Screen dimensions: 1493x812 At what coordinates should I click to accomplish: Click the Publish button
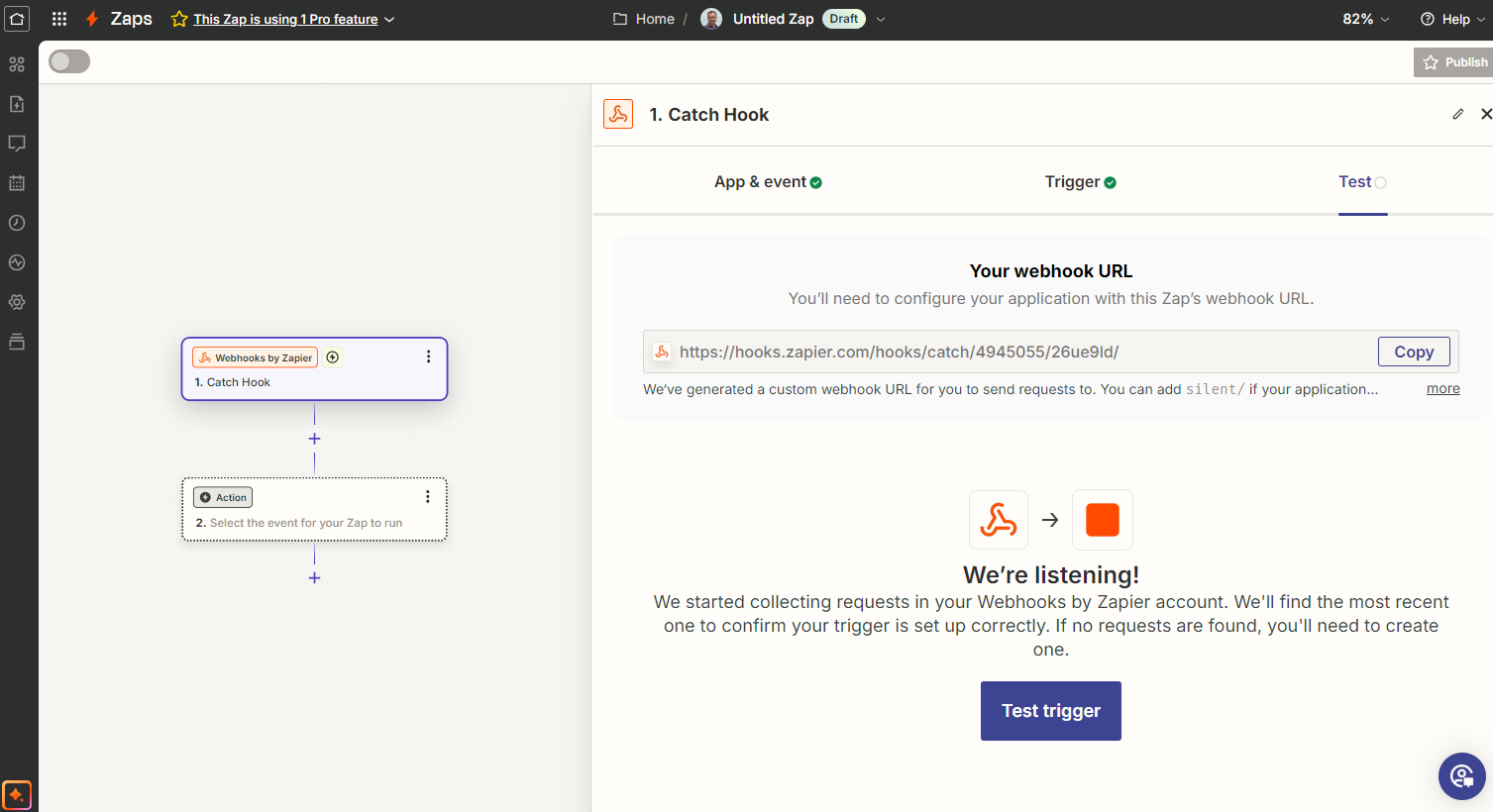tap(1453, 61)
